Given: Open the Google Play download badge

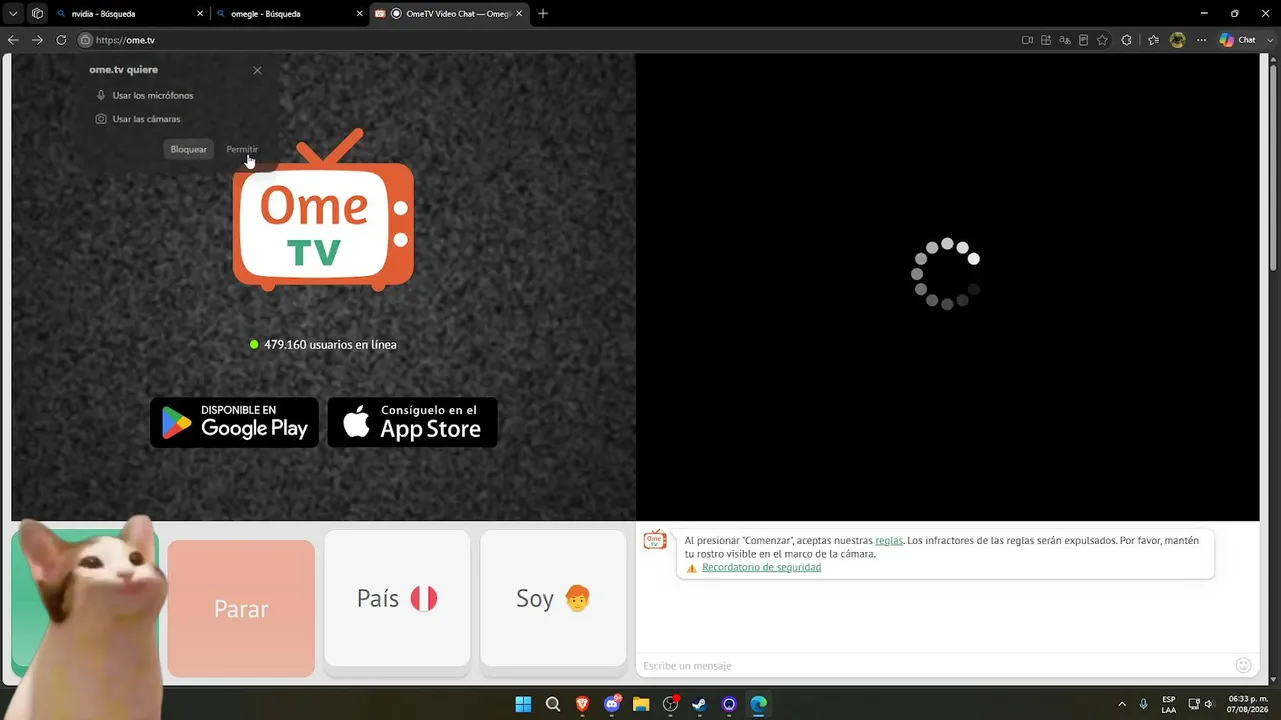Looking at the screenshot, I should coord(234,422).
